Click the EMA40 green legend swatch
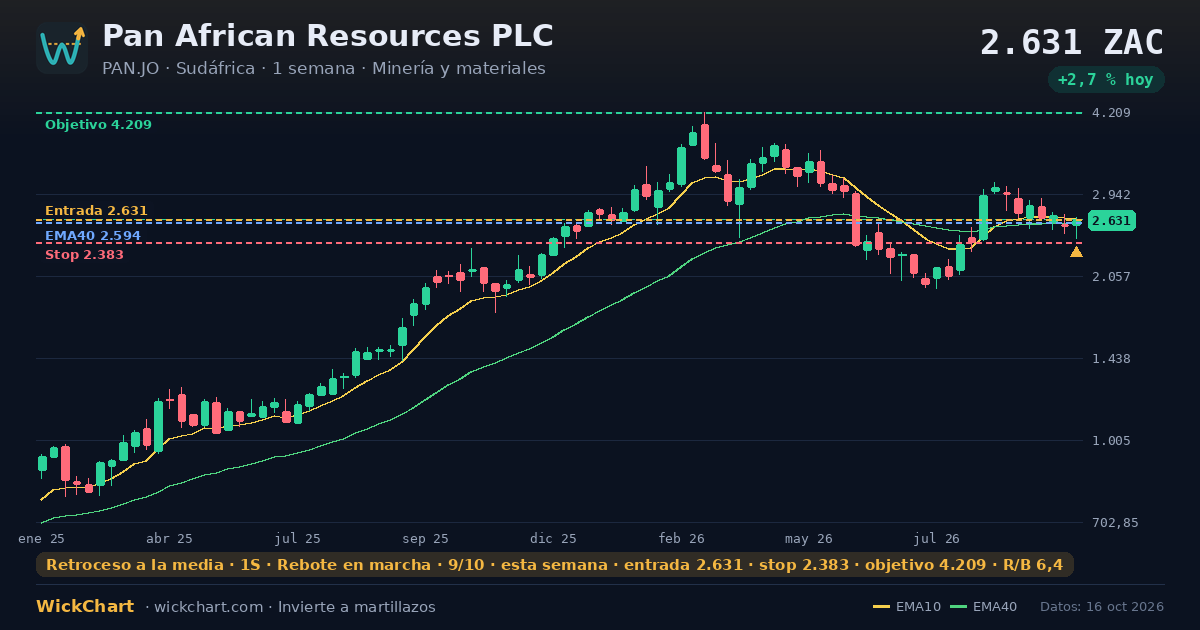The image size is (1200, 630). coord(958,607)
